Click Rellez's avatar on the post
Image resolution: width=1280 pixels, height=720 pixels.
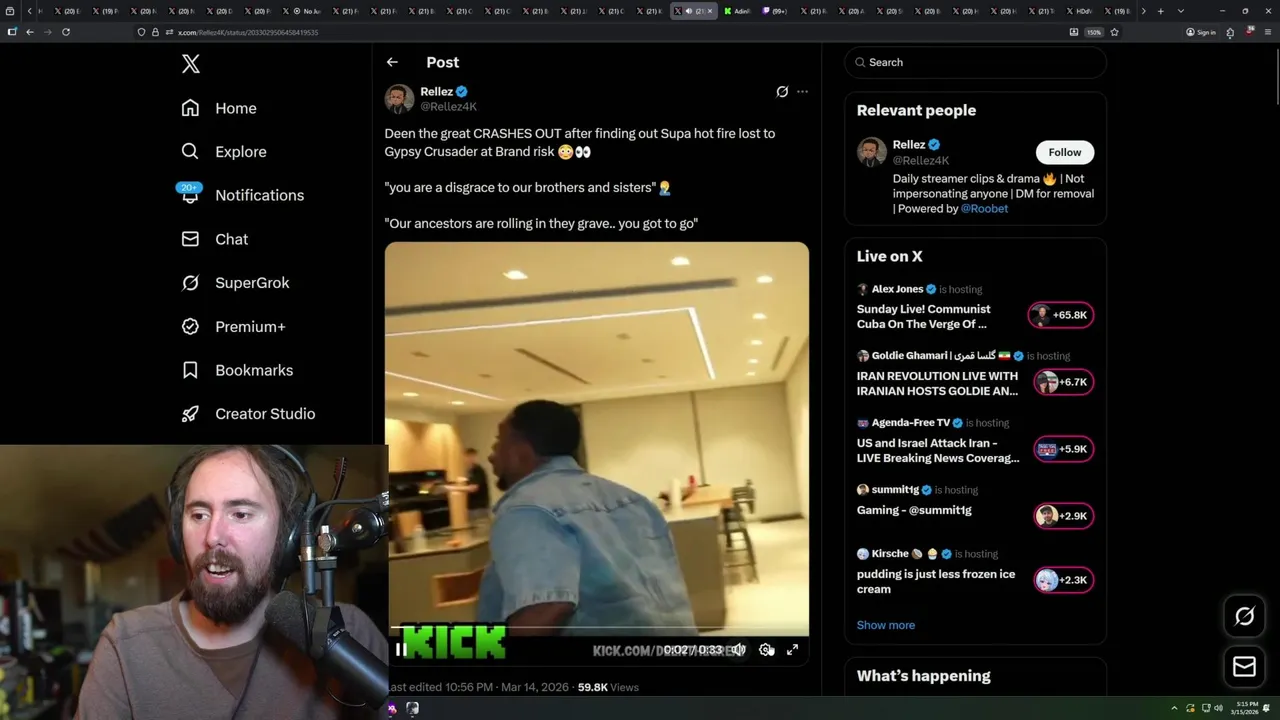tap(399, 98)
